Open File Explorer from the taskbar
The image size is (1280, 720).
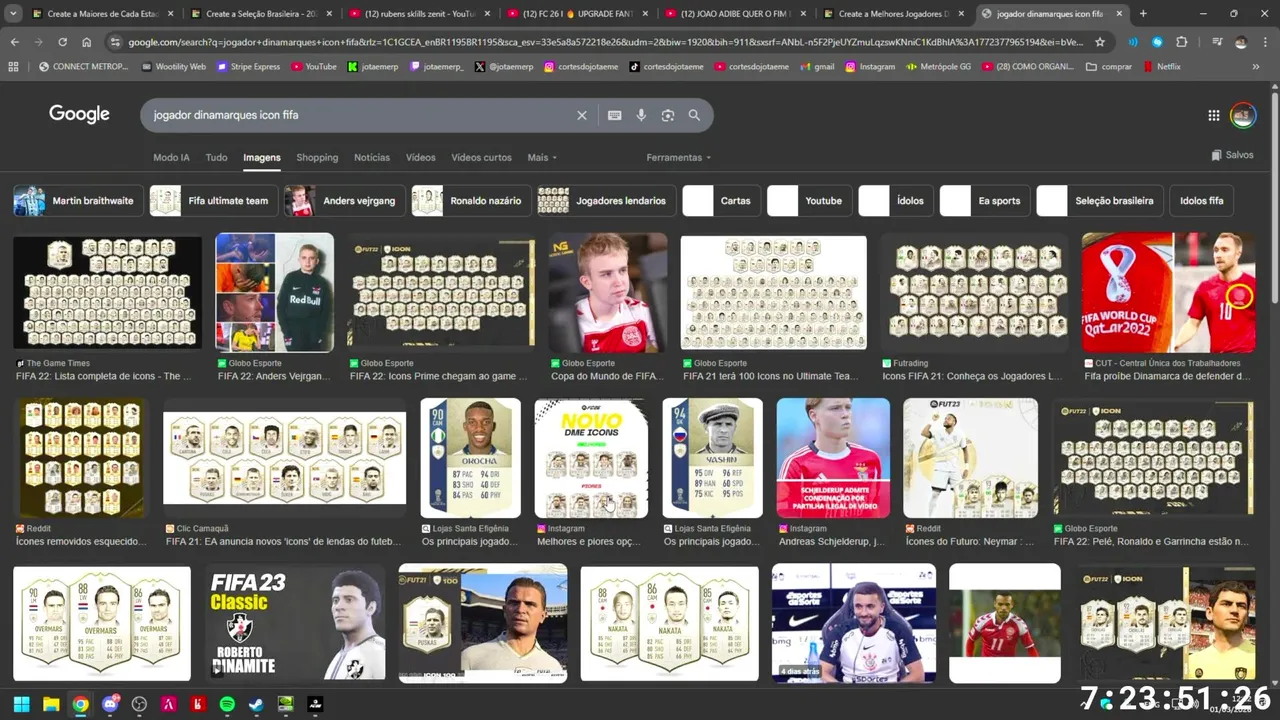(51, 704)
